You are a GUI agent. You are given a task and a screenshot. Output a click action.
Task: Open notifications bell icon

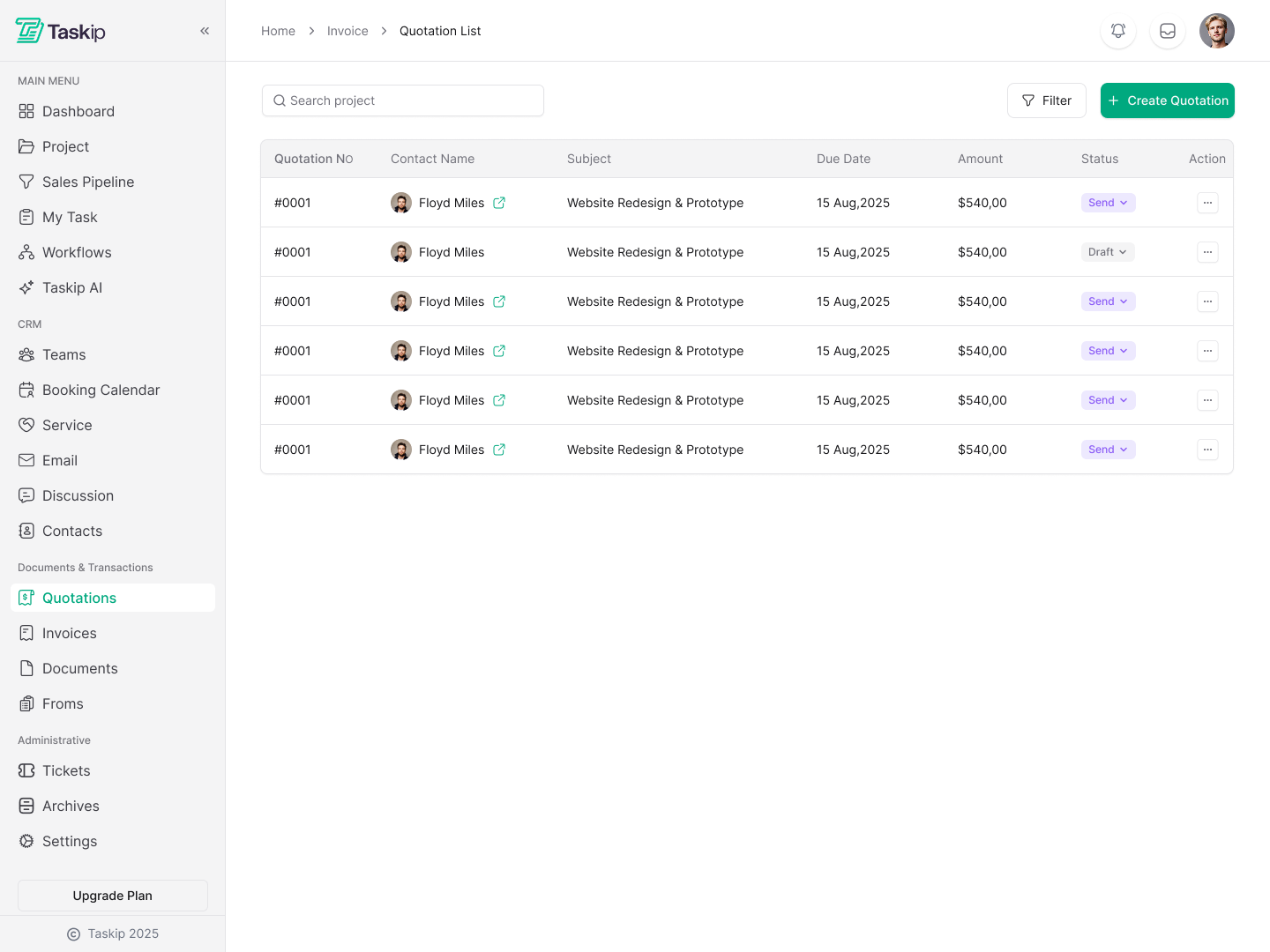pos(1118,31)
